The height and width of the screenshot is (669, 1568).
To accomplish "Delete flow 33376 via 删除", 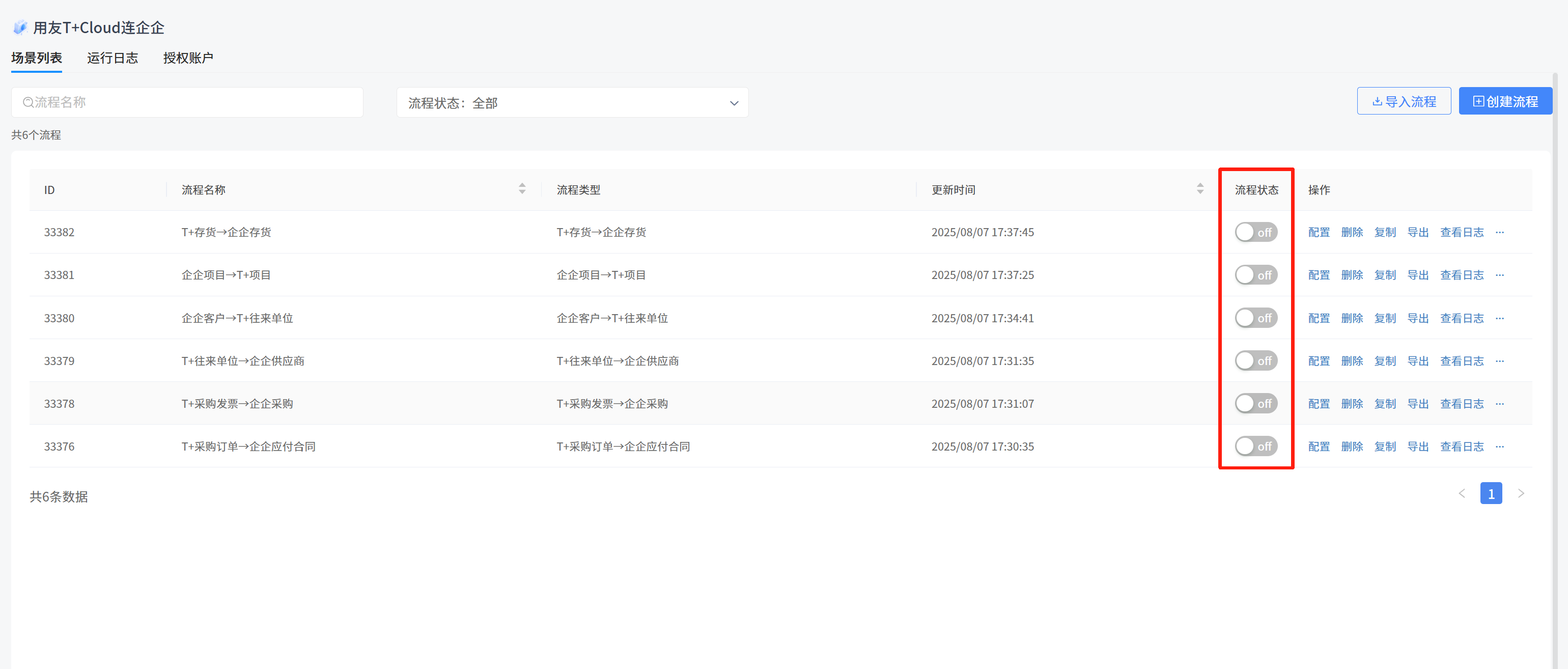I will [1352, 447].
